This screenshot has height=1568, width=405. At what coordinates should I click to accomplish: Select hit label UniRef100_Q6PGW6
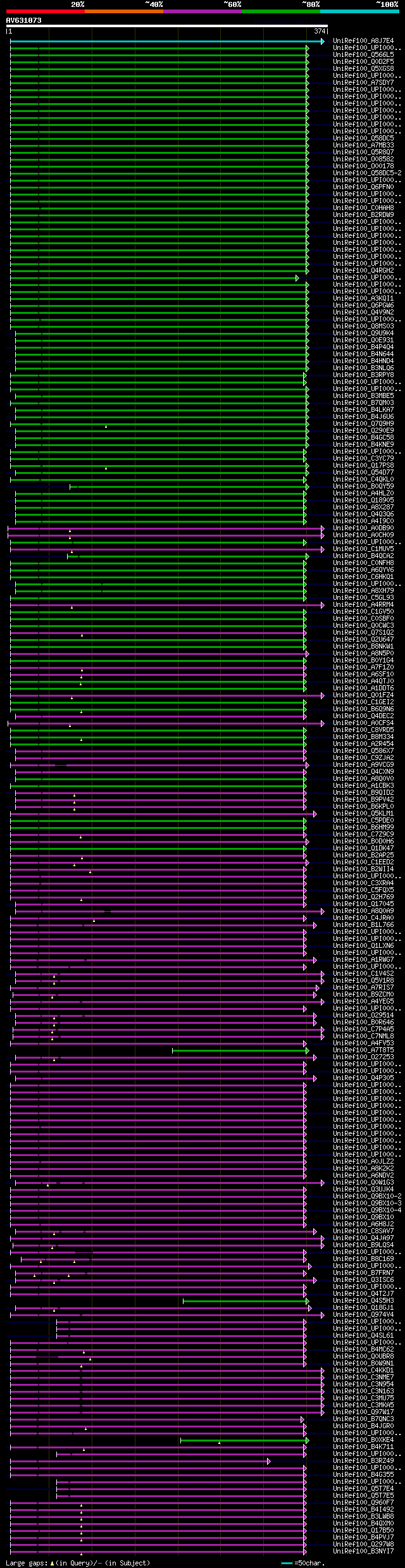pyautogui.click(x=363, y=306)
